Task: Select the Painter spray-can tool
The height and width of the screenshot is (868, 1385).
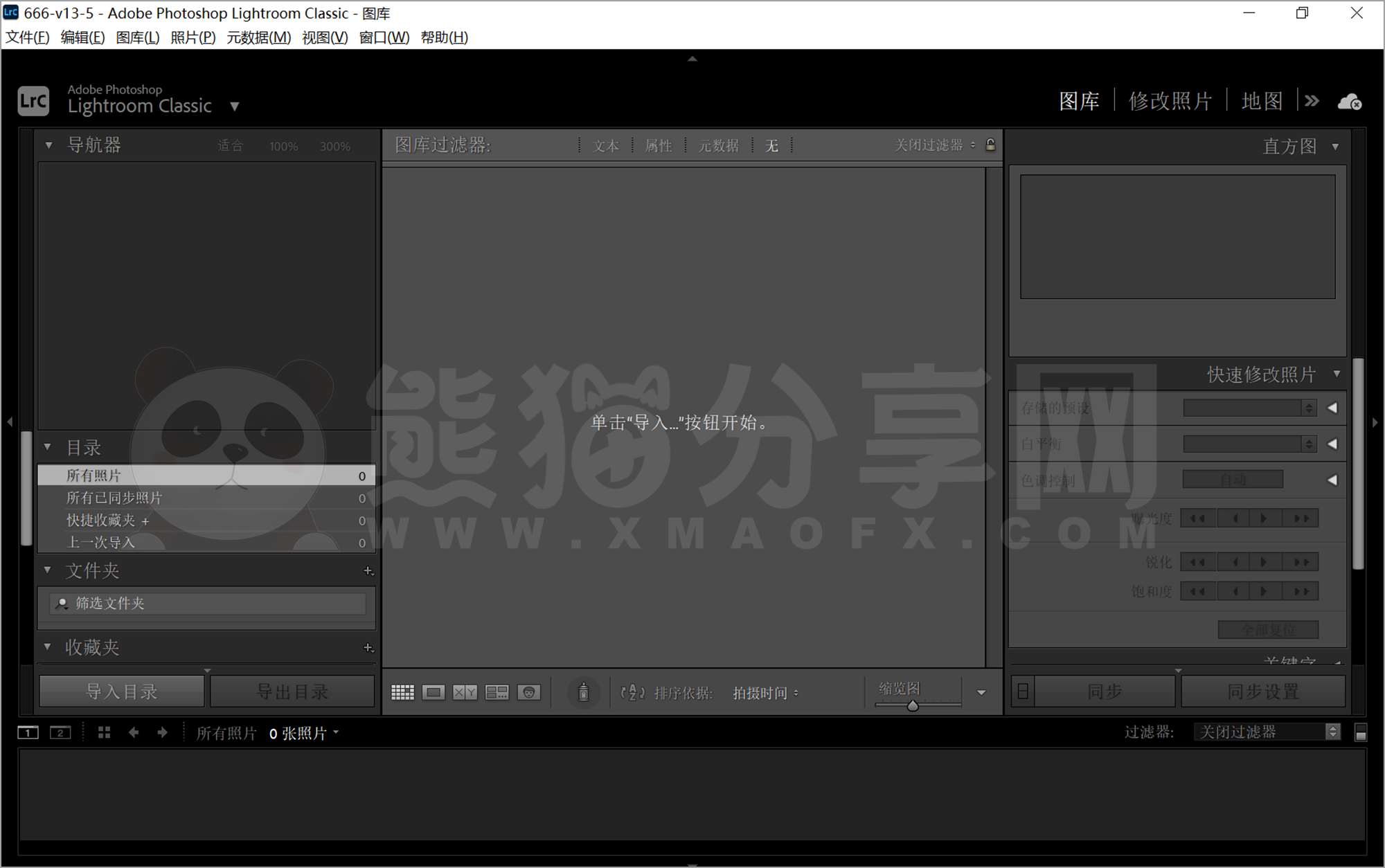Action: [584, 691]
